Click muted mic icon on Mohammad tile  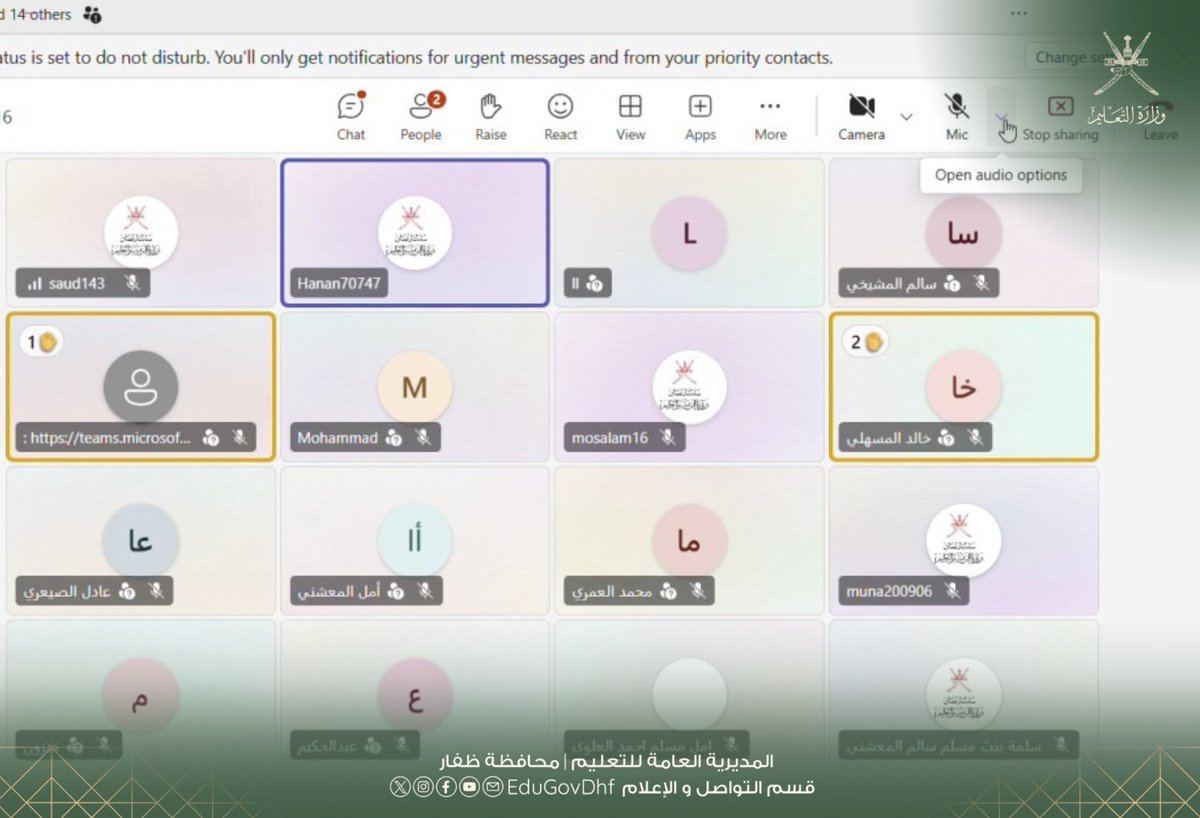[424, 438]
